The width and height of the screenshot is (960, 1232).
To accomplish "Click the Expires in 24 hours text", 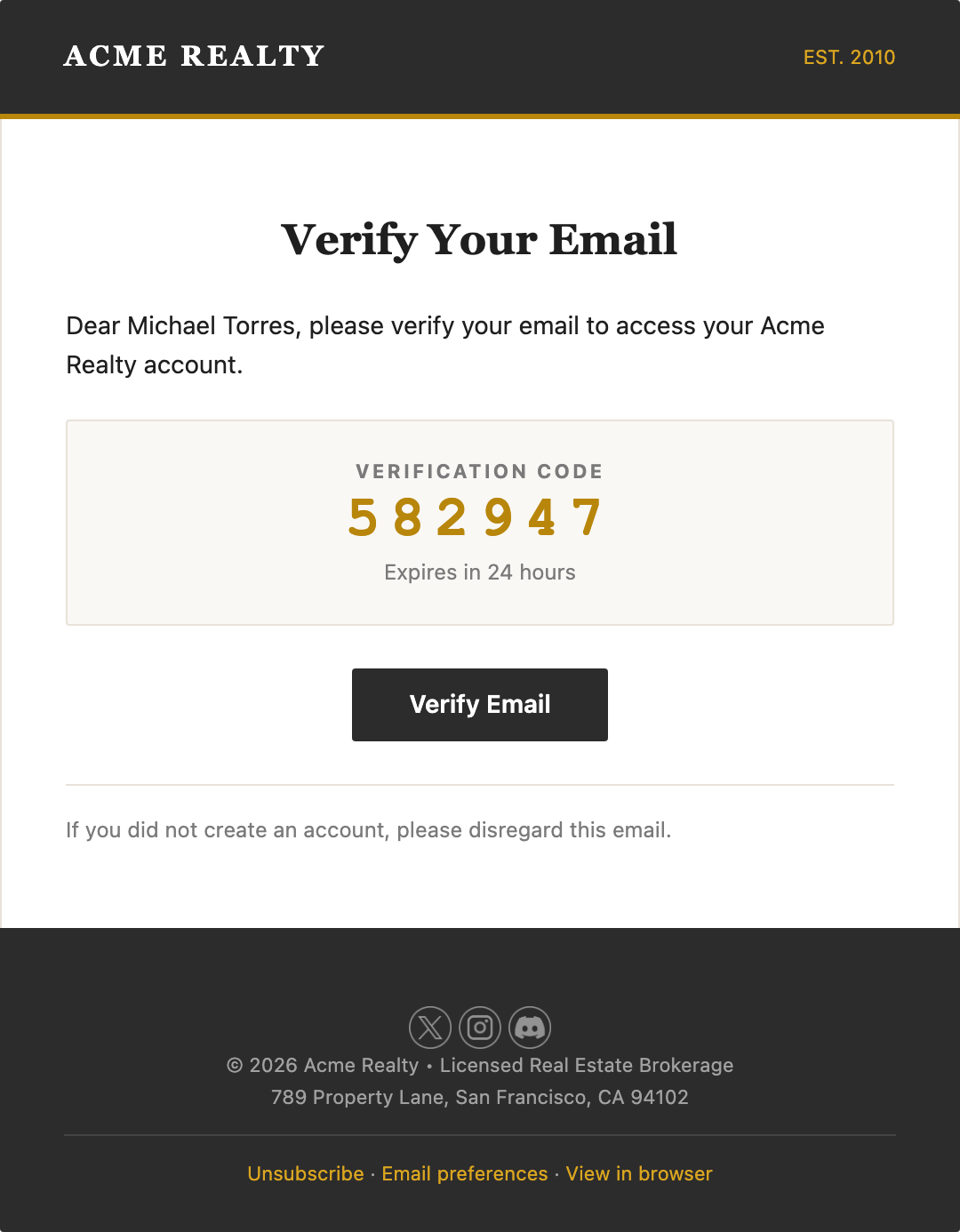I will [x=480, y=572].
